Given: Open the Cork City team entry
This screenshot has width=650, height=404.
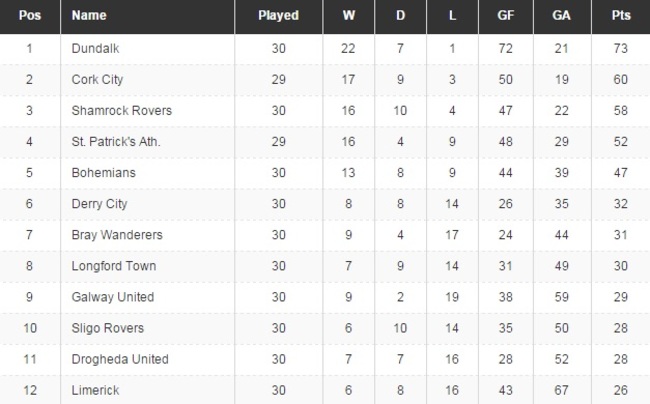Looking at the screenshot, I should point(98,79).
